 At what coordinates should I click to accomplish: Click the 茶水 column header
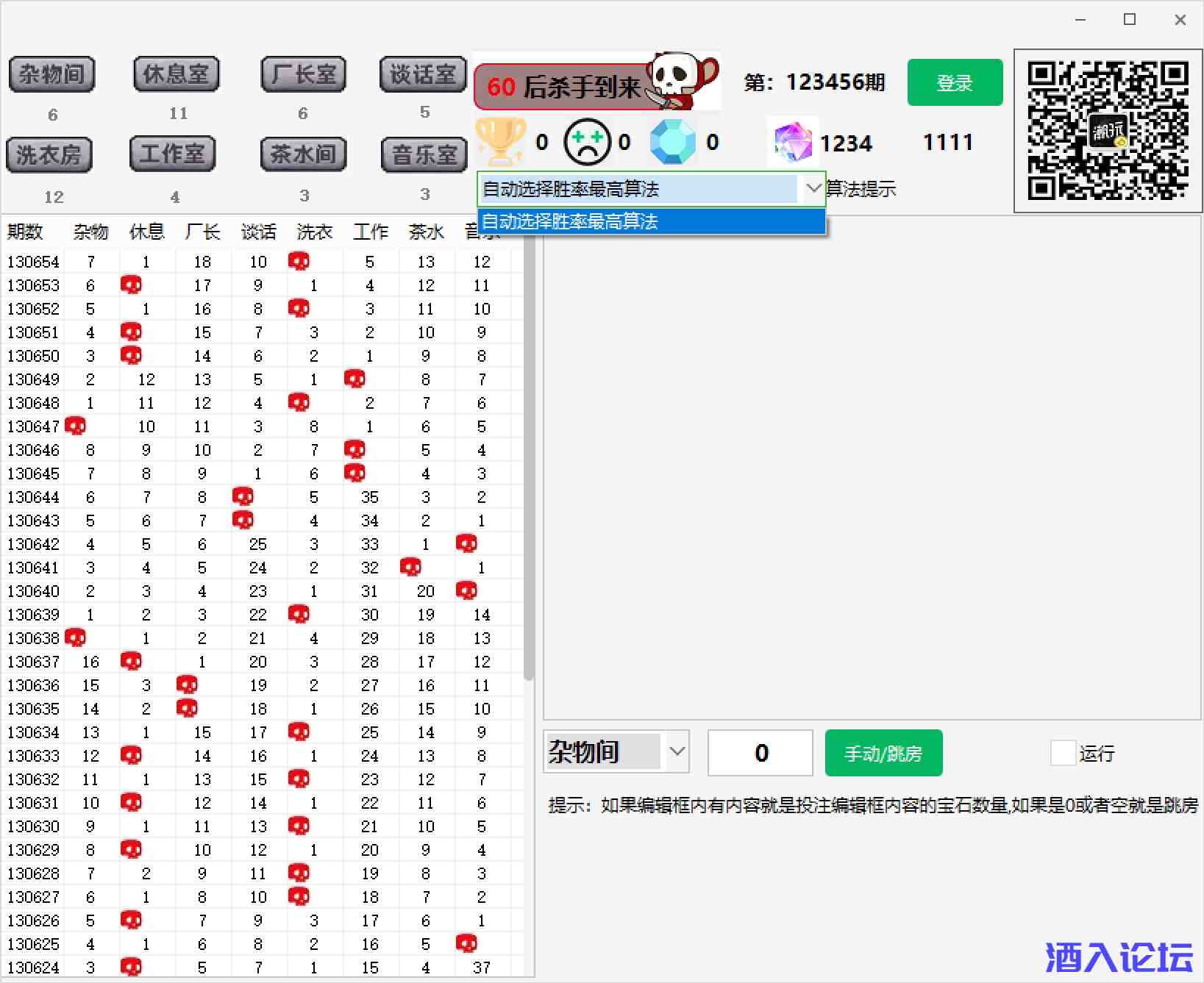tap(426, 232)
